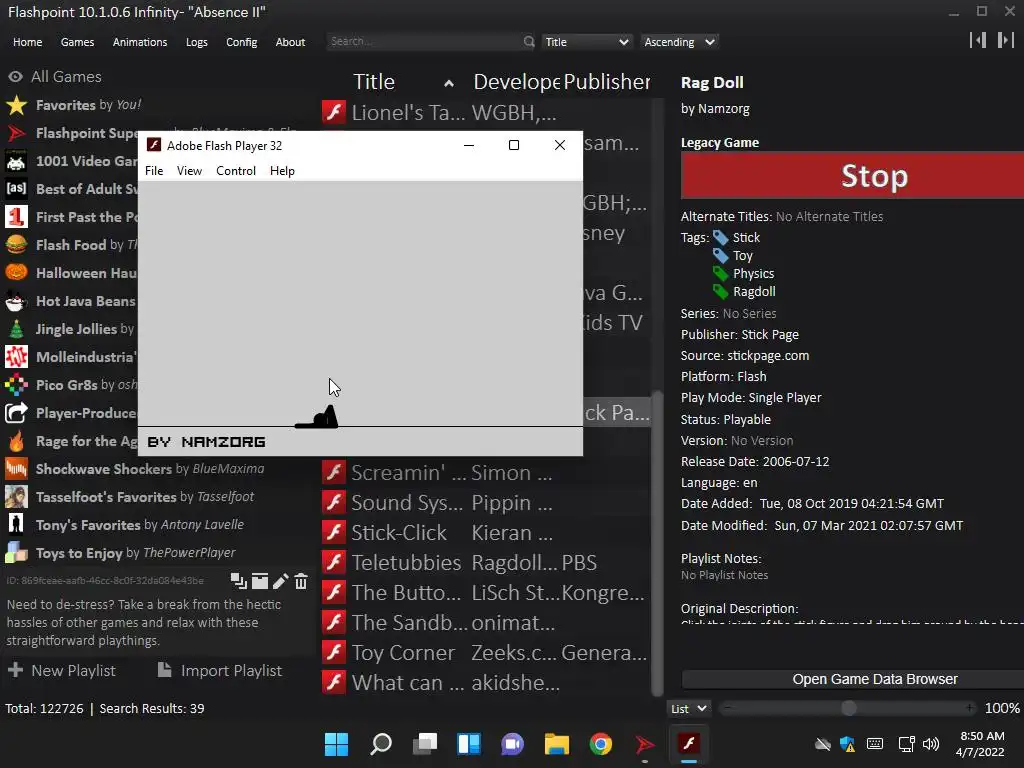Image resolution: width=1024 pixels, height=768 pixels.
Task: Click the plus icon next to New Playlist
Action: (x=16, y=670)
